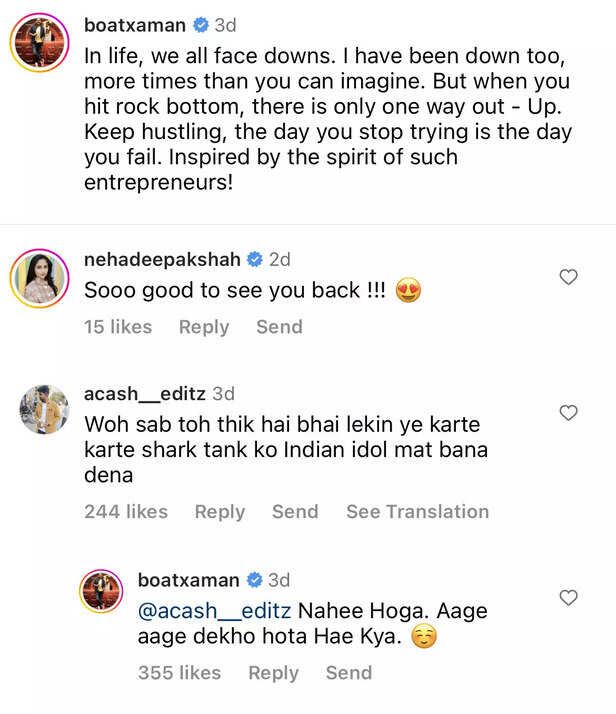This screenshot has height=714, width=616.
Task: Like acash__editz's comment with the heart
Action: [x=568, y=412]
